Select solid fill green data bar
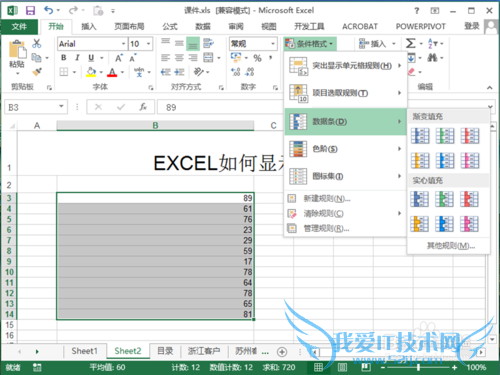The image size is (500, 375). click(x=444, y=199)
